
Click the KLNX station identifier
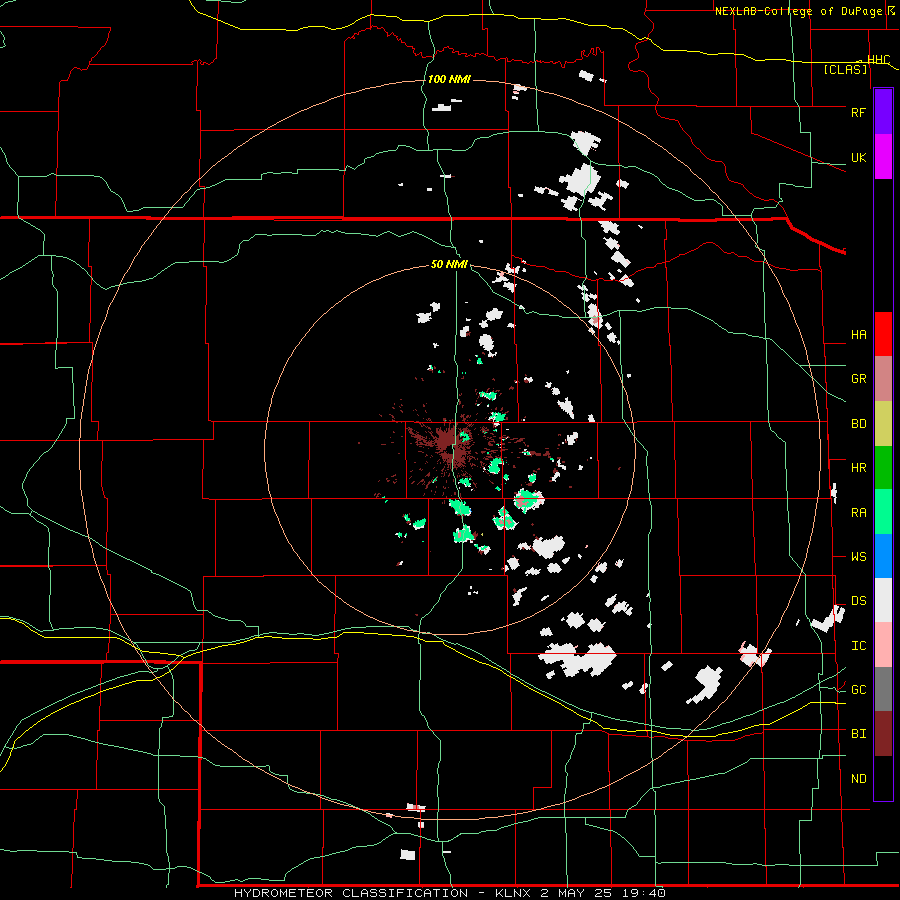pos(512,893)
